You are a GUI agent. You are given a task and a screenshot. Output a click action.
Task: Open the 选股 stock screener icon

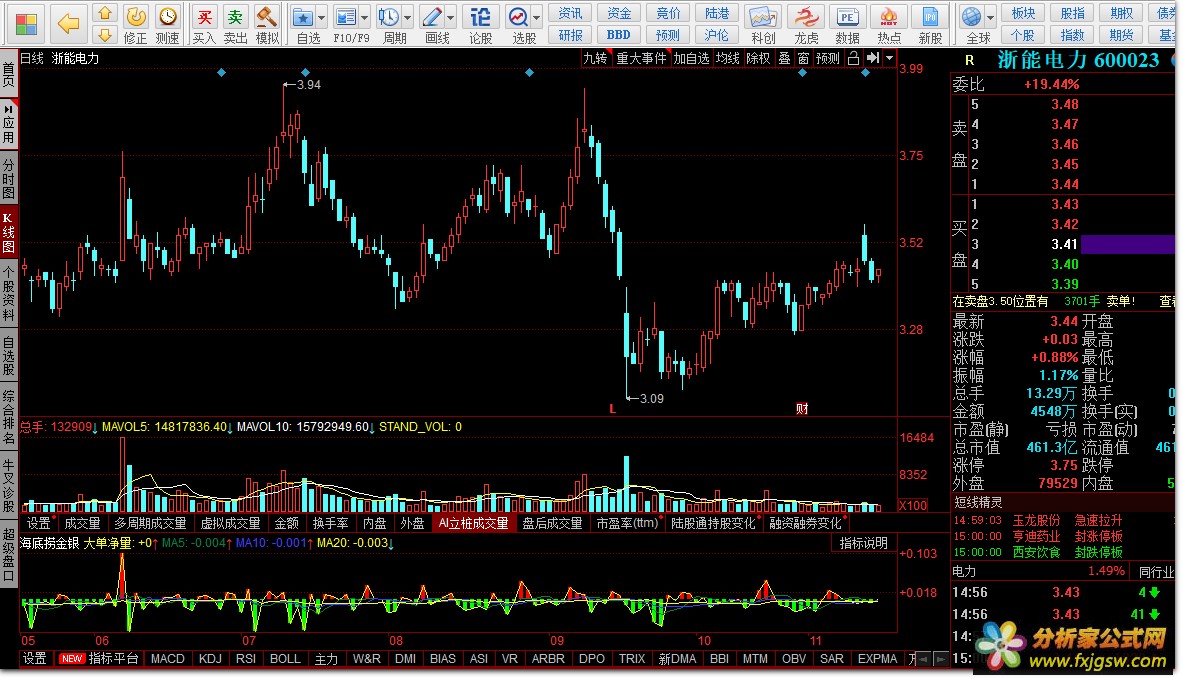click(518, 17)
